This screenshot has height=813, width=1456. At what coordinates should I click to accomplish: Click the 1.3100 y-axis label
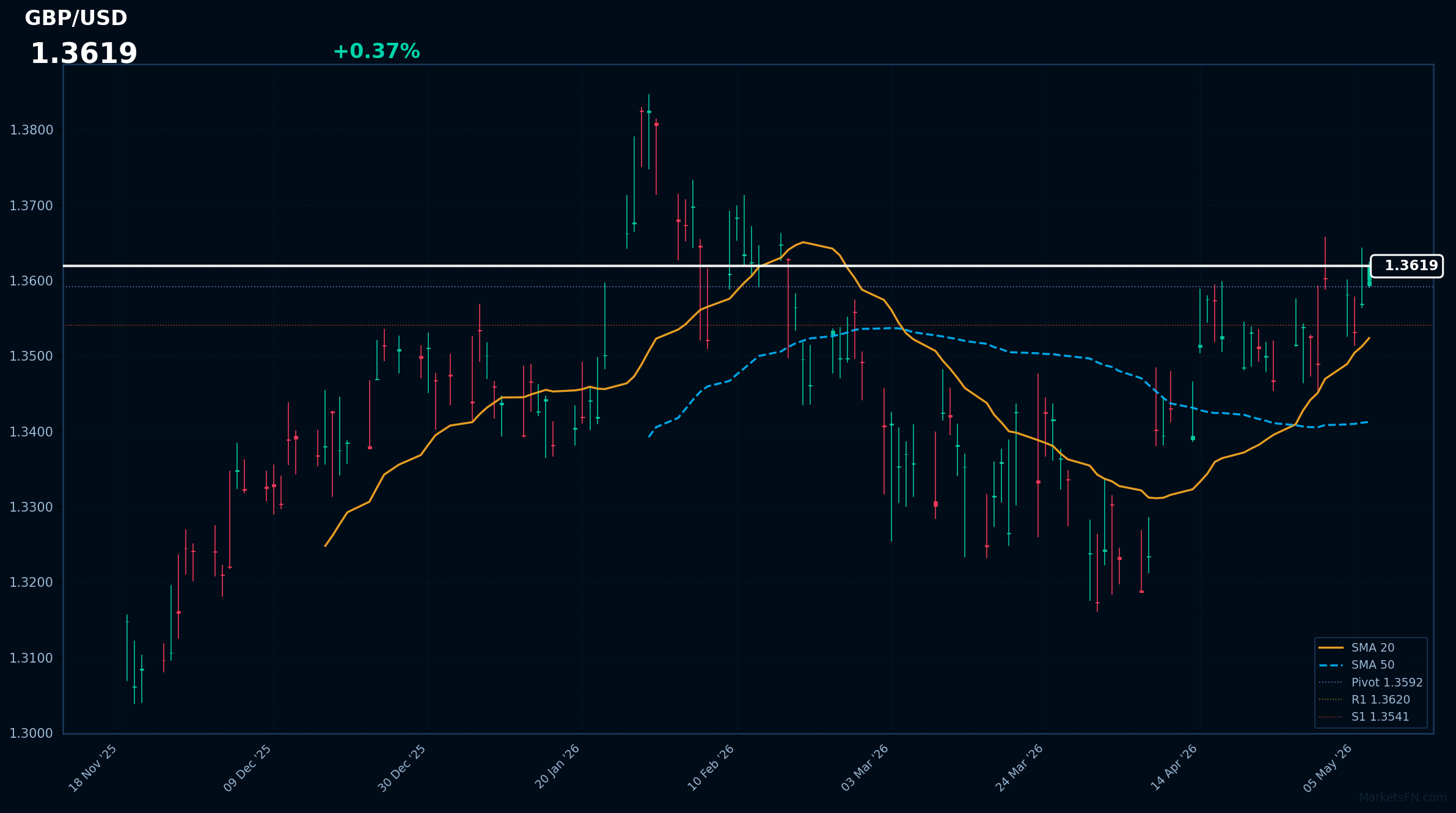tap(32, 658)
